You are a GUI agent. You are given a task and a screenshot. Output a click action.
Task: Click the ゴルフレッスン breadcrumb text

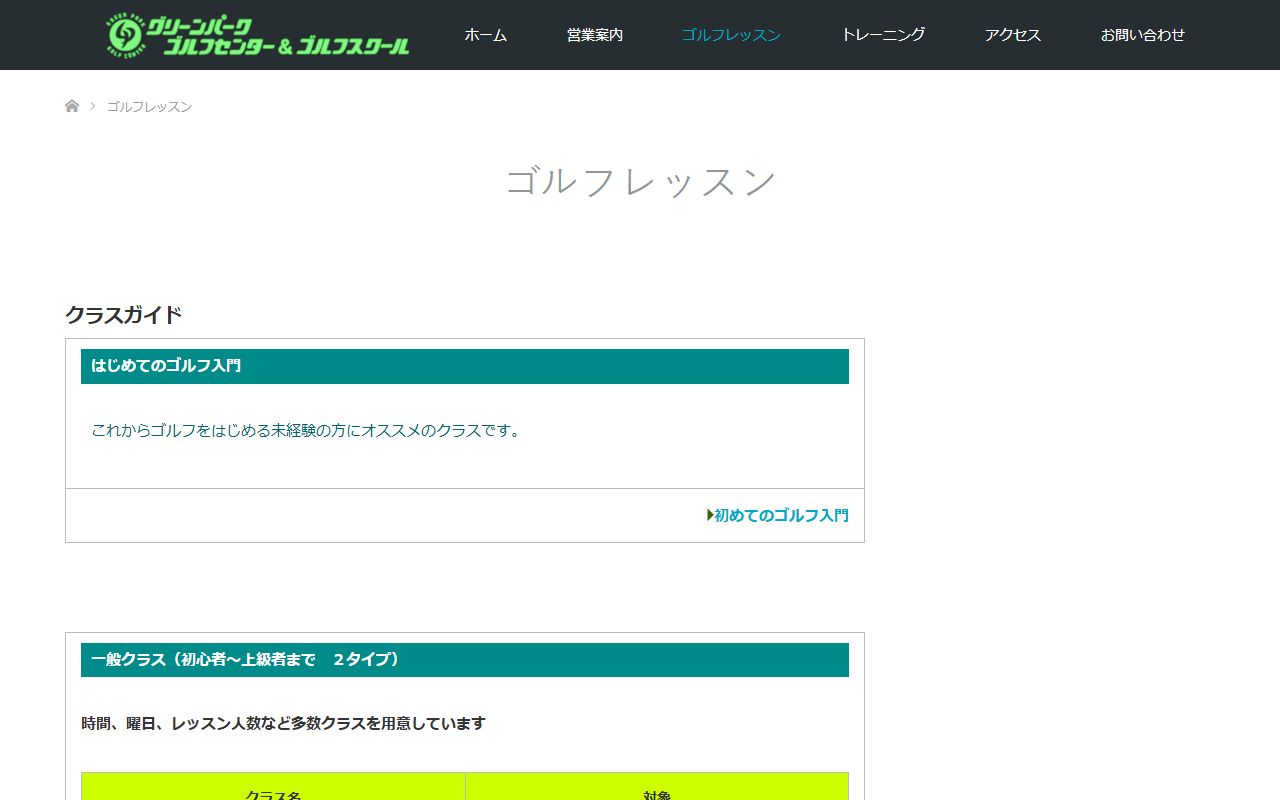pyautogui.click(x=149, y=106)
